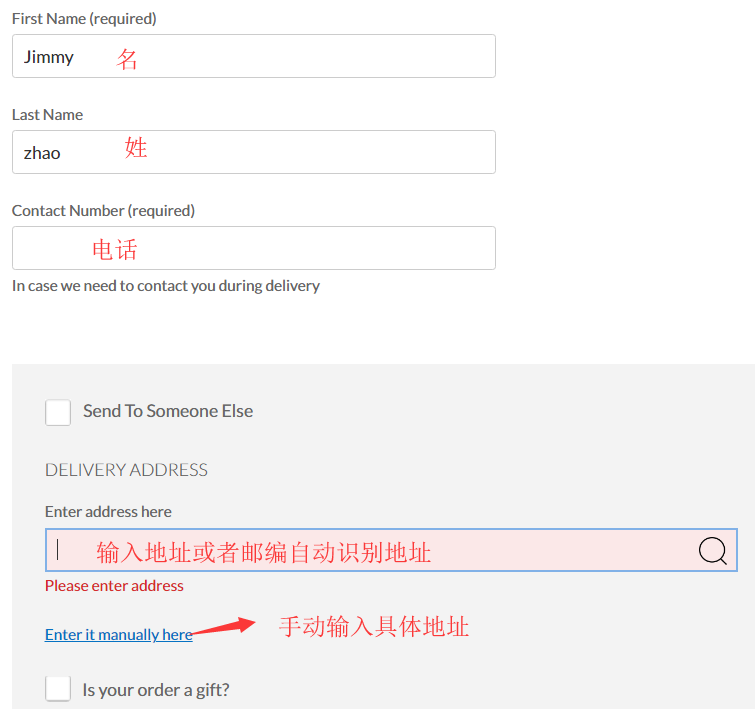The image size is (755, 709).
Task: Focus the First Name field containing Jimmy
Action: [253, 56]
